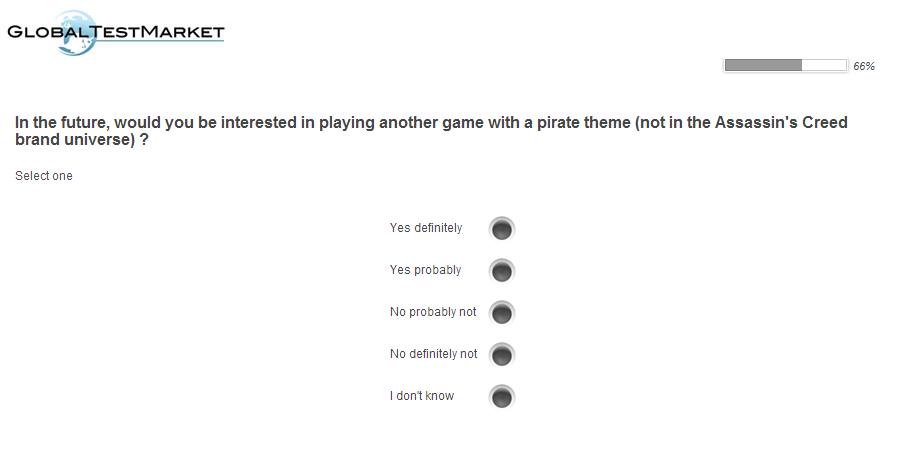Pick the 'No definitely not' radio button

pos(502,355)
